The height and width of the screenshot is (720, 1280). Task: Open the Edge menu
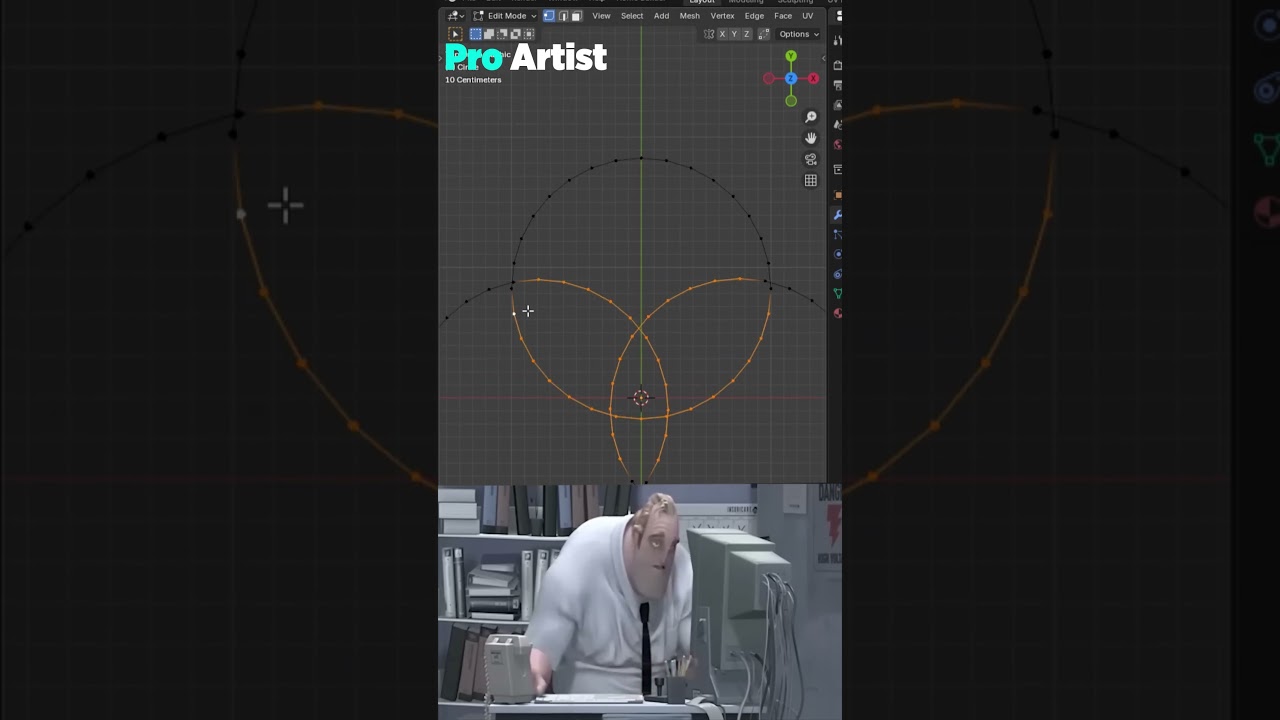point(754,16)
